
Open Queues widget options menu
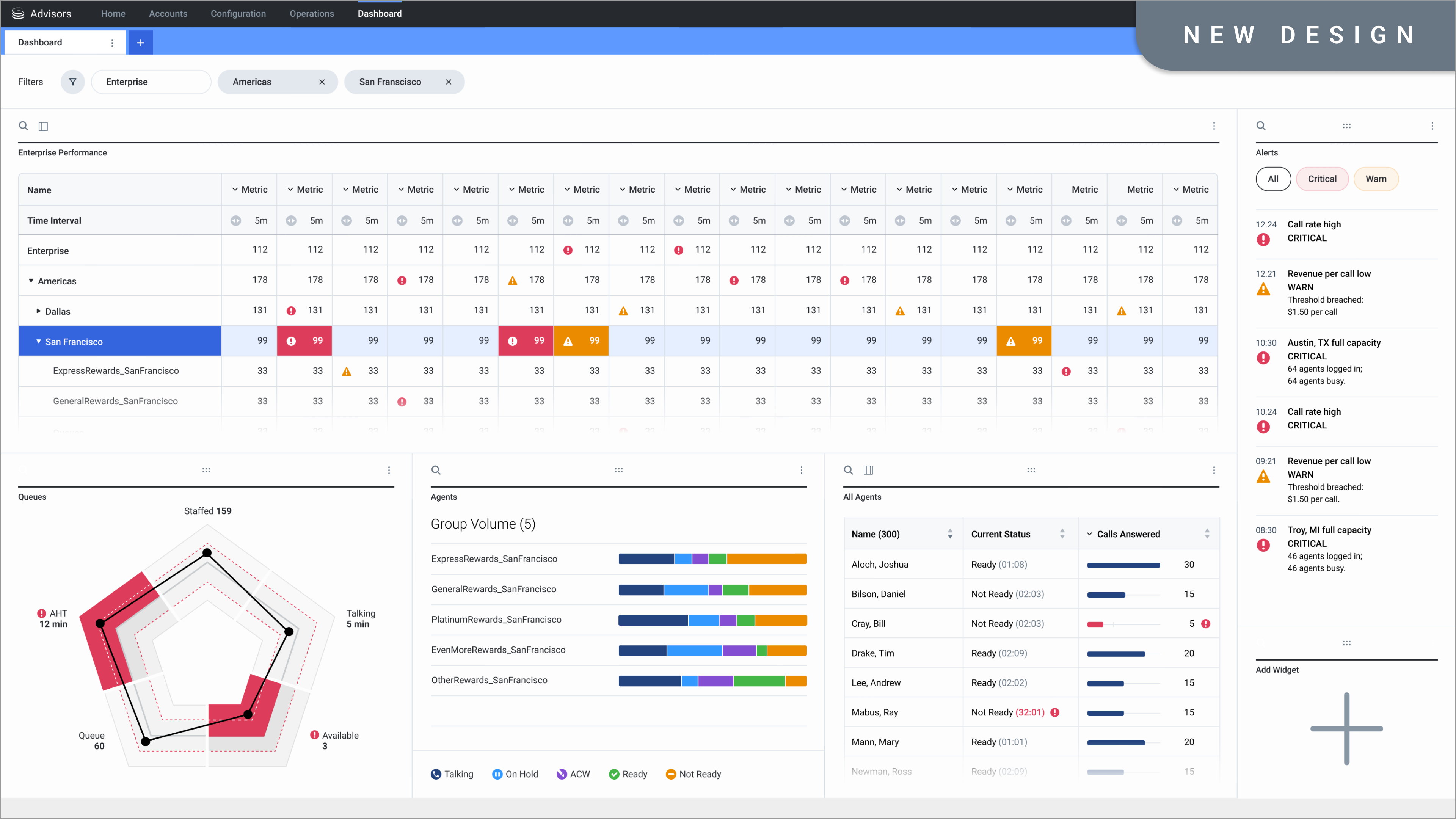(389, 470)
